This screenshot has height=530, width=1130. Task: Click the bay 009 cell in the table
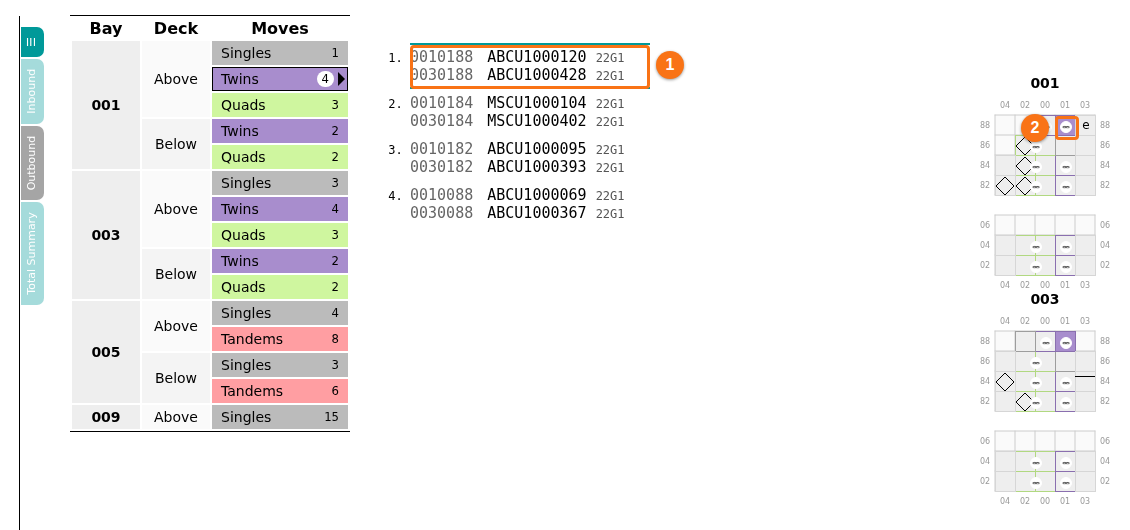tap(106, 417)
